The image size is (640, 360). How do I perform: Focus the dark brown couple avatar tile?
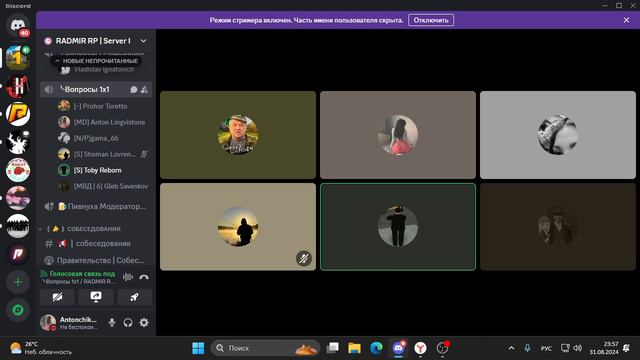tap(558, 227)
